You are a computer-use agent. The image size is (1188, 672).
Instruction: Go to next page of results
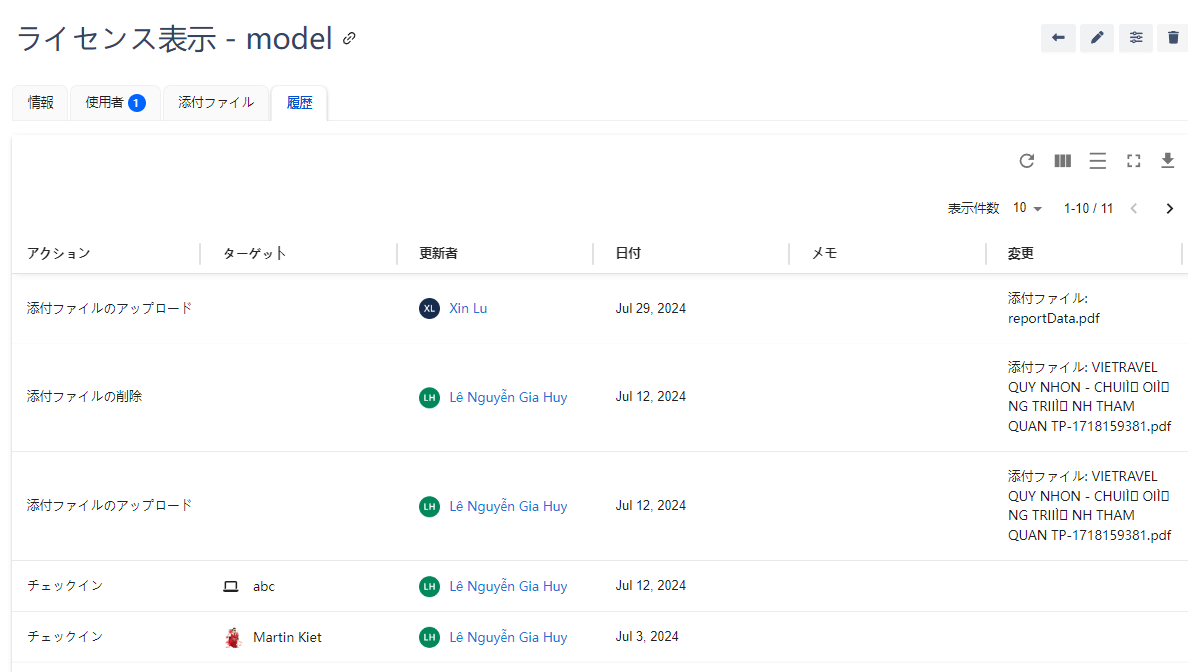1169,208
